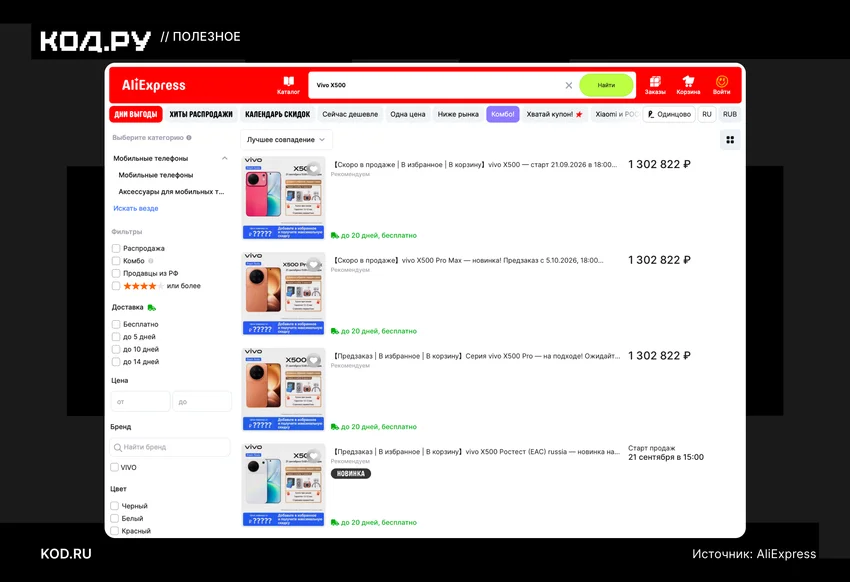
Task: Focus the Найти бренд search field
Action: [x=170, y=447]
